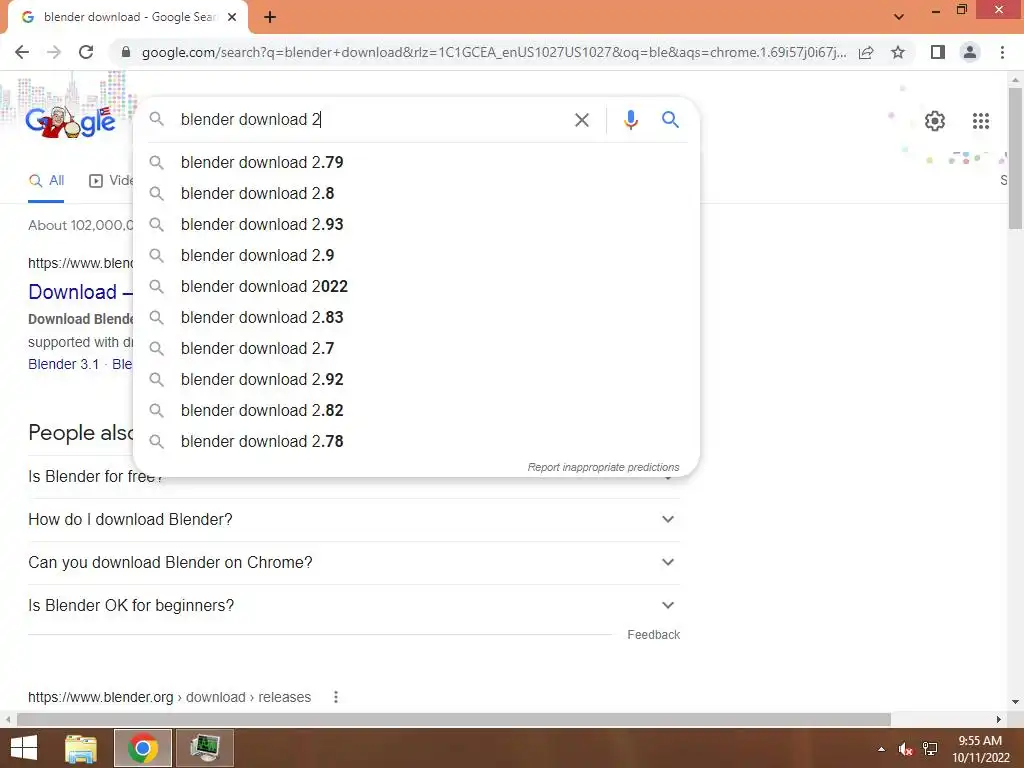Select suggestion blender download 2.8
Screen dimensions: 1024x768
(x=416, y=193)
